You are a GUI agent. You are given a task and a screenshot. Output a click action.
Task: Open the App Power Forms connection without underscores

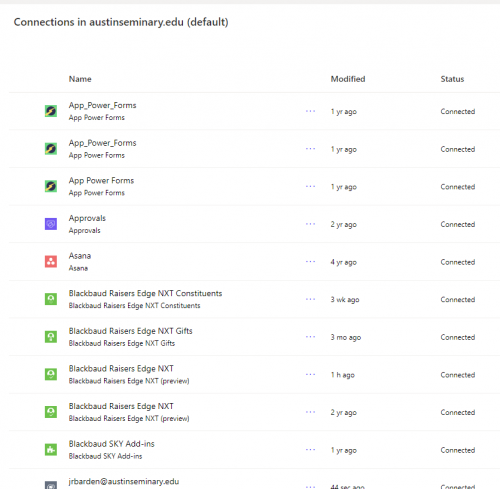coord(101,181)
